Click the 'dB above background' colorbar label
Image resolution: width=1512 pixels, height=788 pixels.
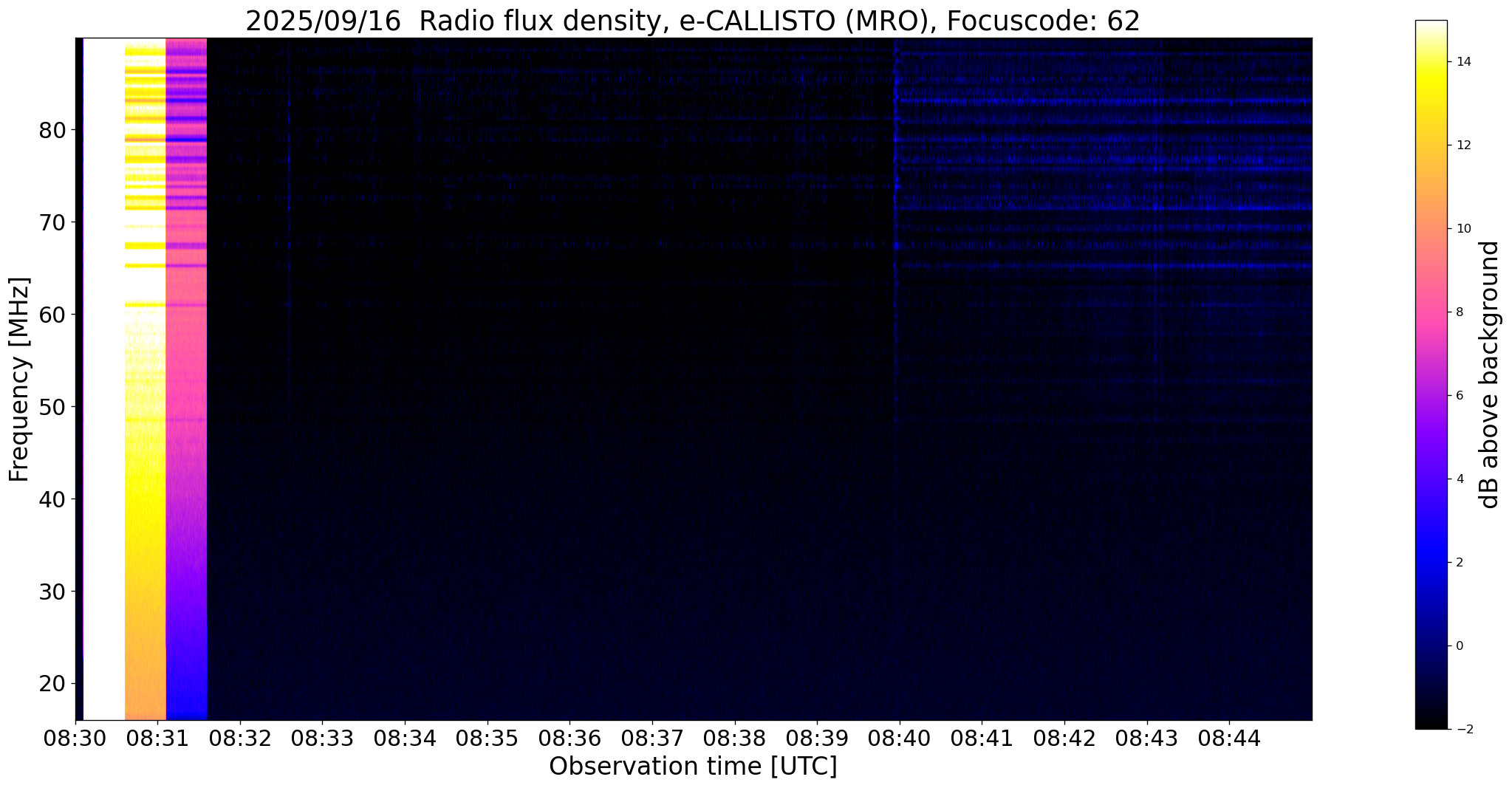[1489, 374]
